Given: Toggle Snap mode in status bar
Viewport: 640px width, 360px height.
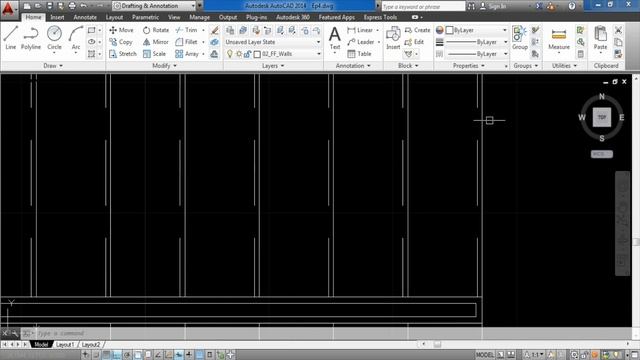Looking at the screenshot, I should coord(96,355).
